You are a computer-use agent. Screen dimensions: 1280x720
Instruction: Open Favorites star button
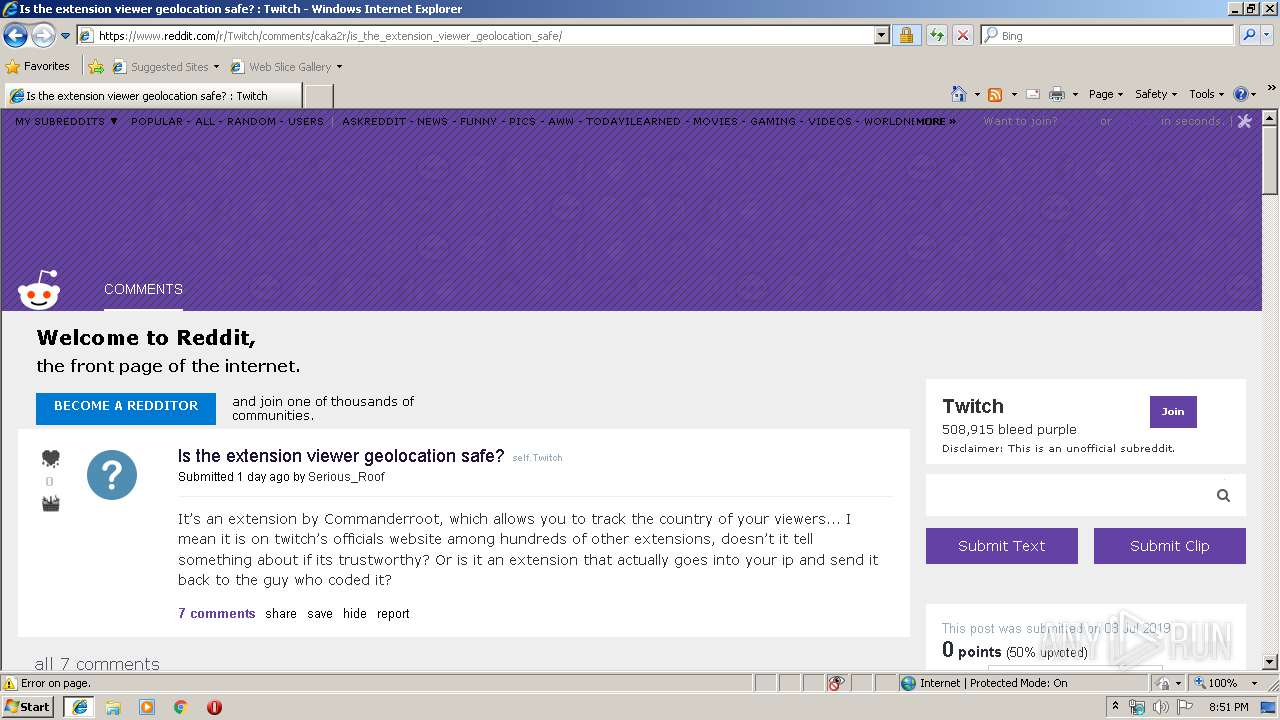click(38, 66)
